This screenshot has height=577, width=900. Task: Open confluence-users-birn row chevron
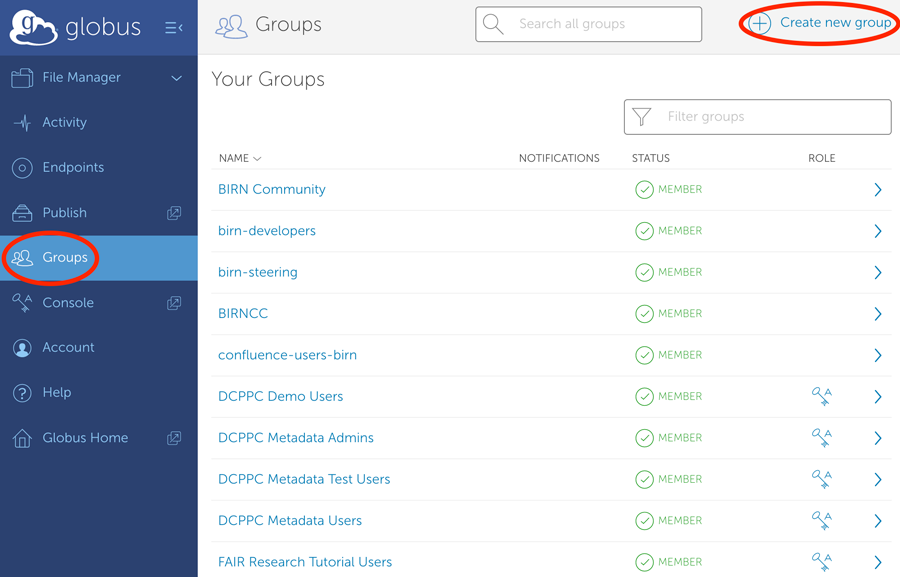click(878, 355)
